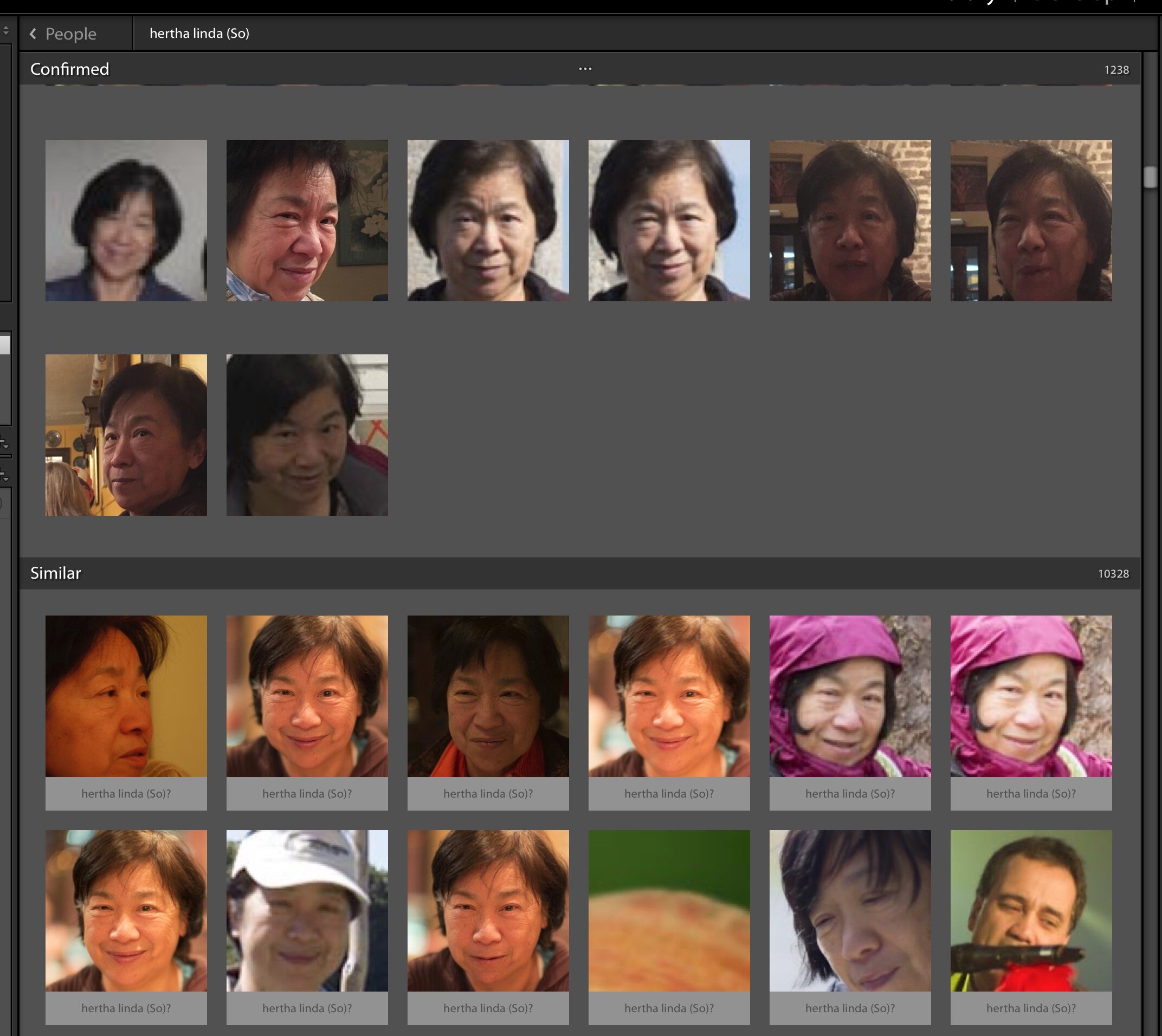1162x1036 pixels.
Task: Select similar thumbnail wearing white cap
Action: click(x=307, y=911)
